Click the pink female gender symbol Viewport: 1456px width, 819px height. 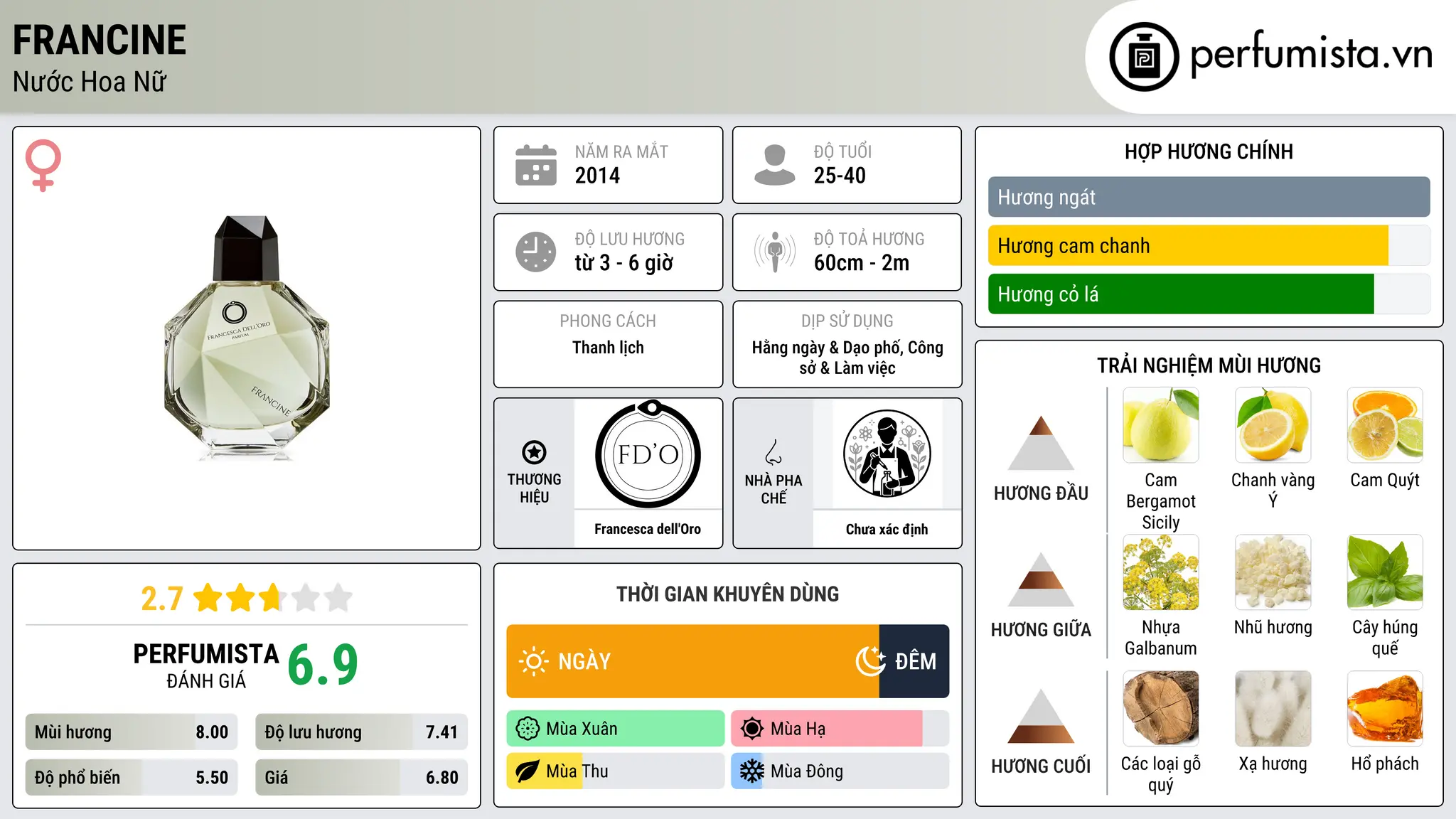[x=43, y=165]
